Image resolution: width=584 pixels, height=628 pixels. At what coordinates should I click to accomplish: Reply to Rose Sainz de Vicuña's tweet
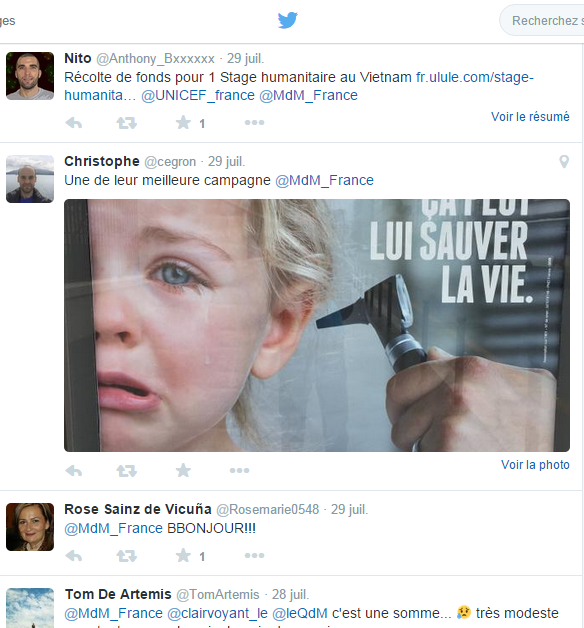point(74,556)
